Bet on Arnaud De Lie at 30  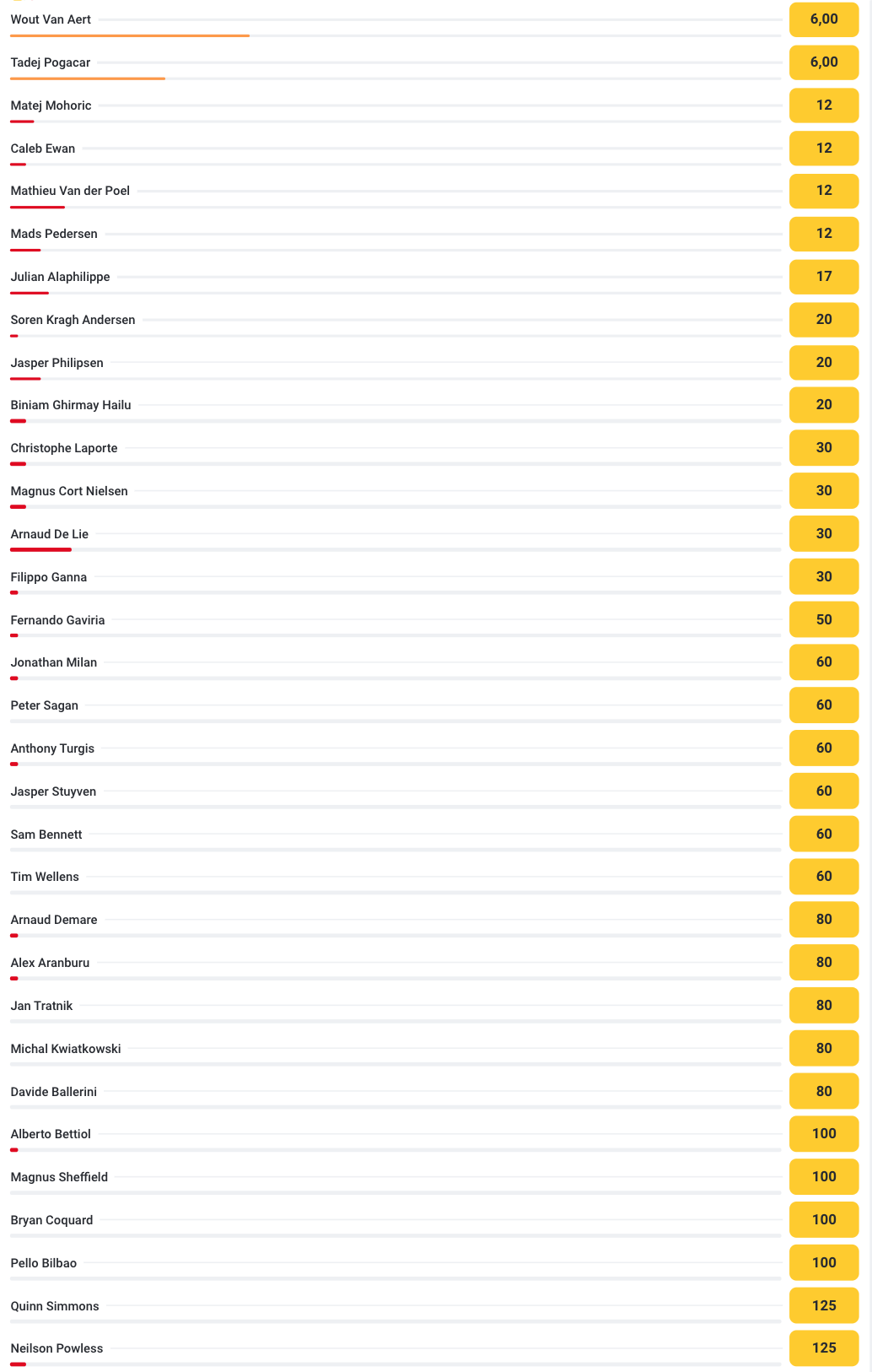[823, 534]
